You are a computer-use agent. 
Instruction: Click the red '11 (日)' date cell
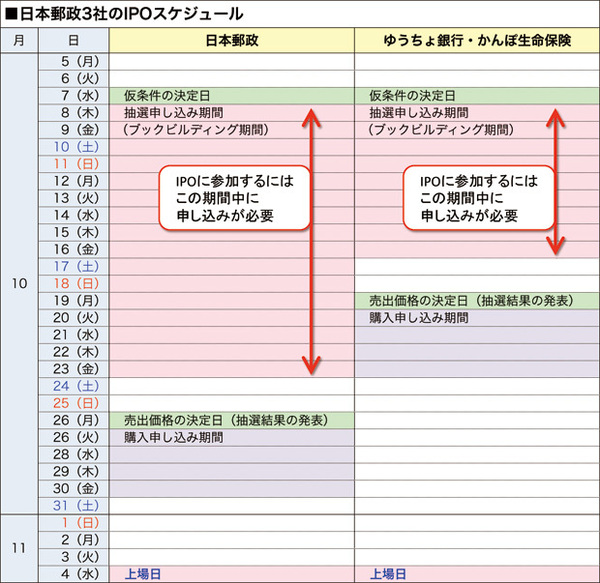click(73, 164)
